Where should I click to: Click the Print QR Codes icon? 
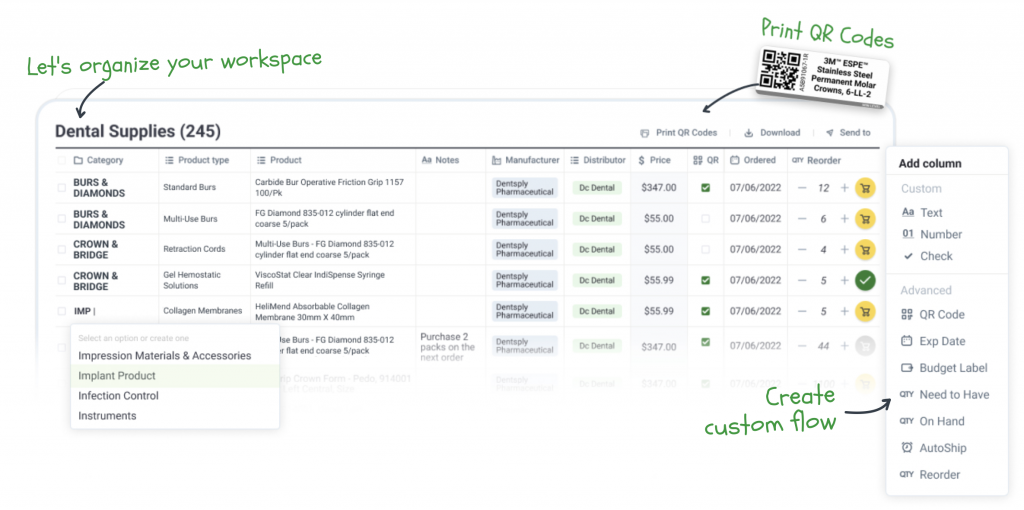[645, 133]
